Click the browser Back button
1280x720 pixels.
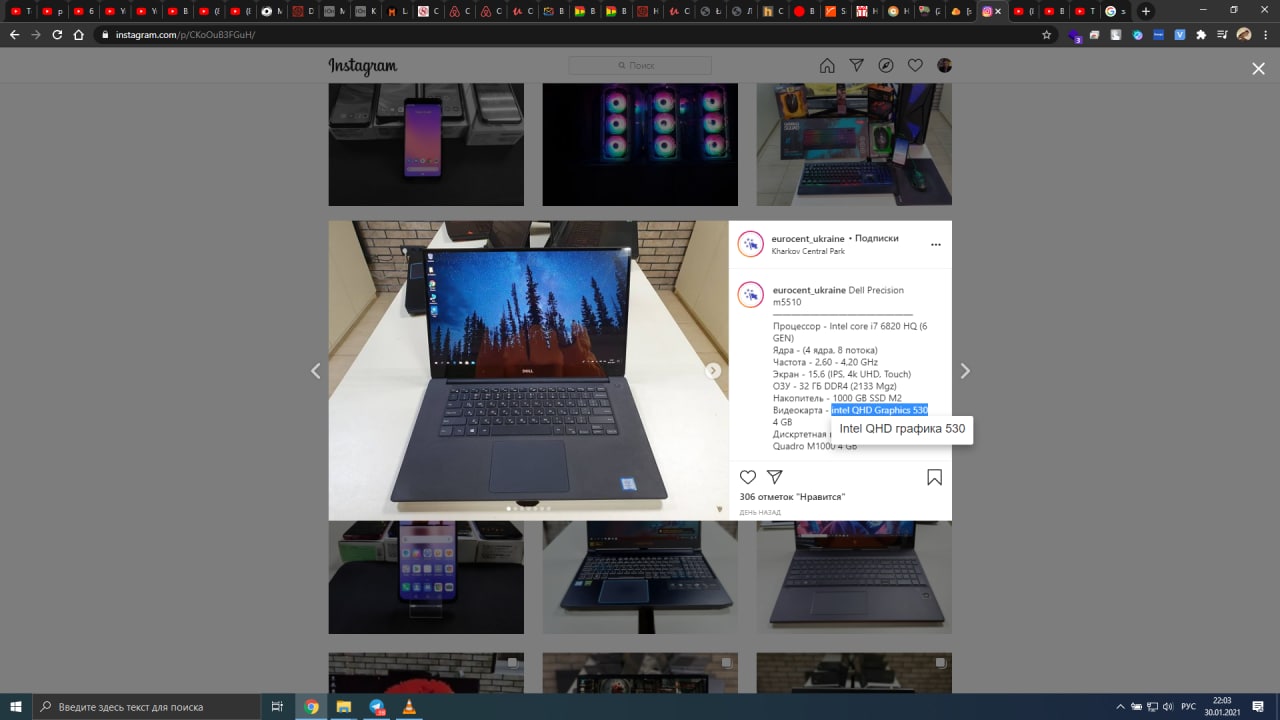click(x=14, y=34)
